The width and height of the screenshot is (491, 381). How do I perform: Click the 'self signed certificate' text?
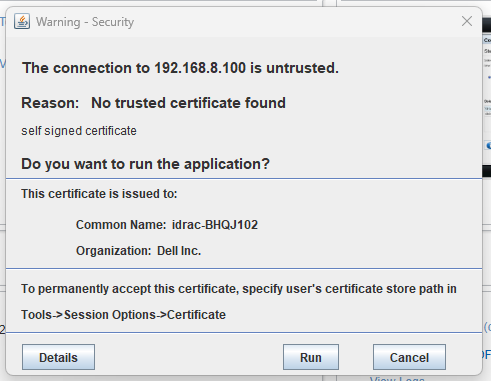point(79,131)
